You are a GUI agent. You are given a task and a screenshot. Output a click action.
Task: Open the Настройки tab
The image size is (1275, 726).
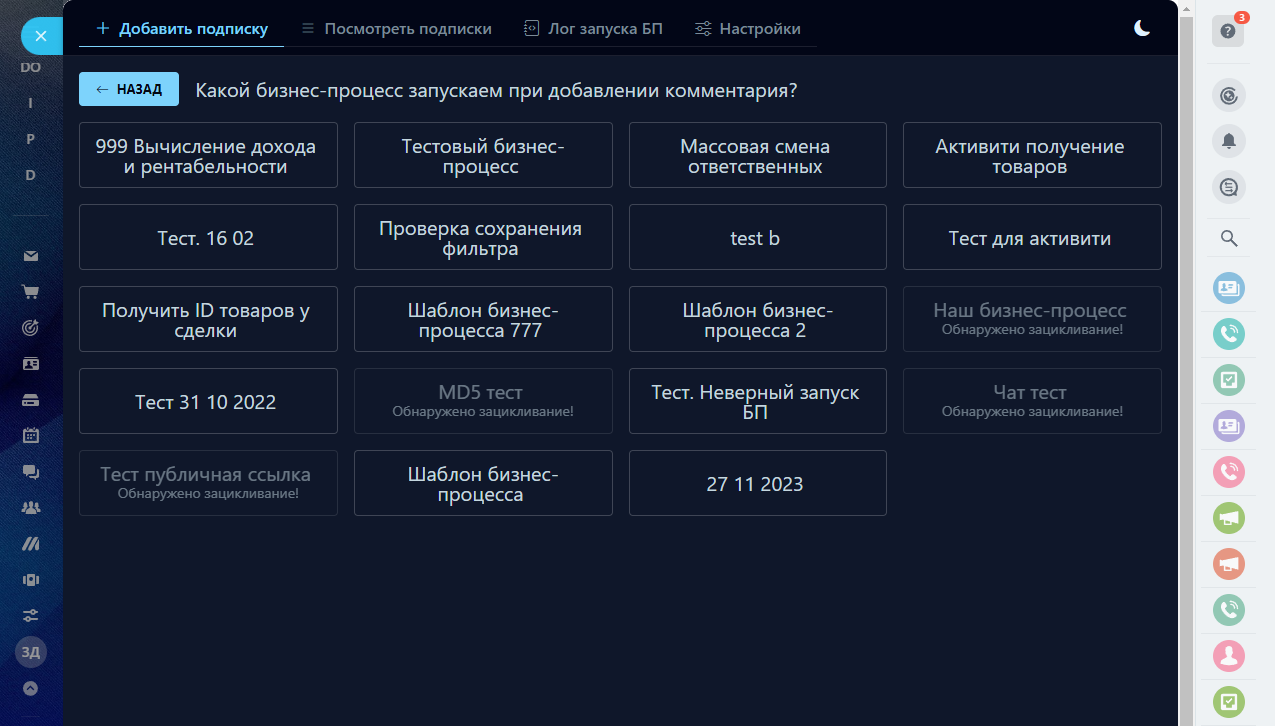(x=747, y=28)
